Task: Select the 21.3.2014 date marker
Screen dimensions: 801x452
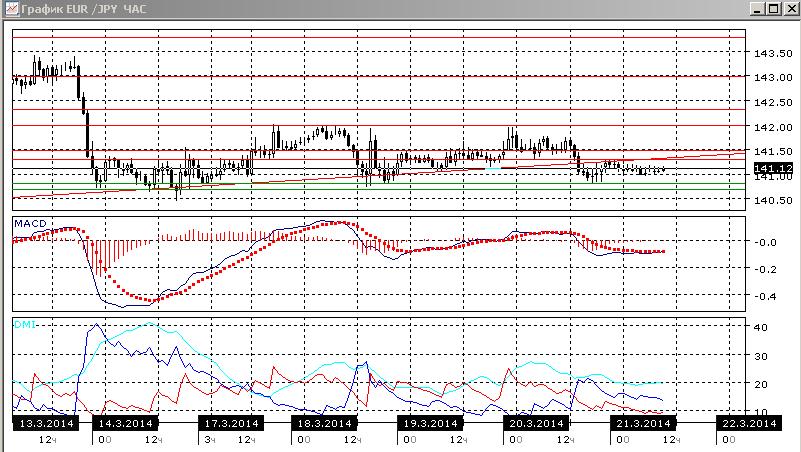Action: (643, 423)
